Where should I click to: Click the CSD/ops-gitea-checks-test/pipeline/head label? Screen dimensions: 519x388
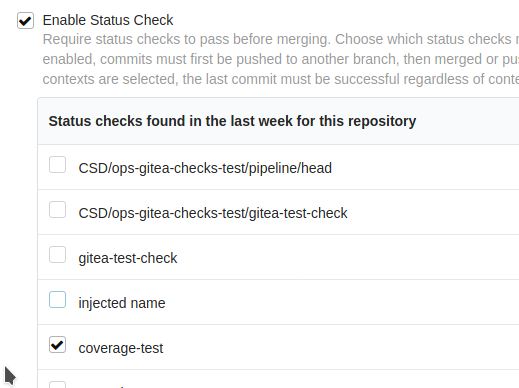(x=205, y=168)
